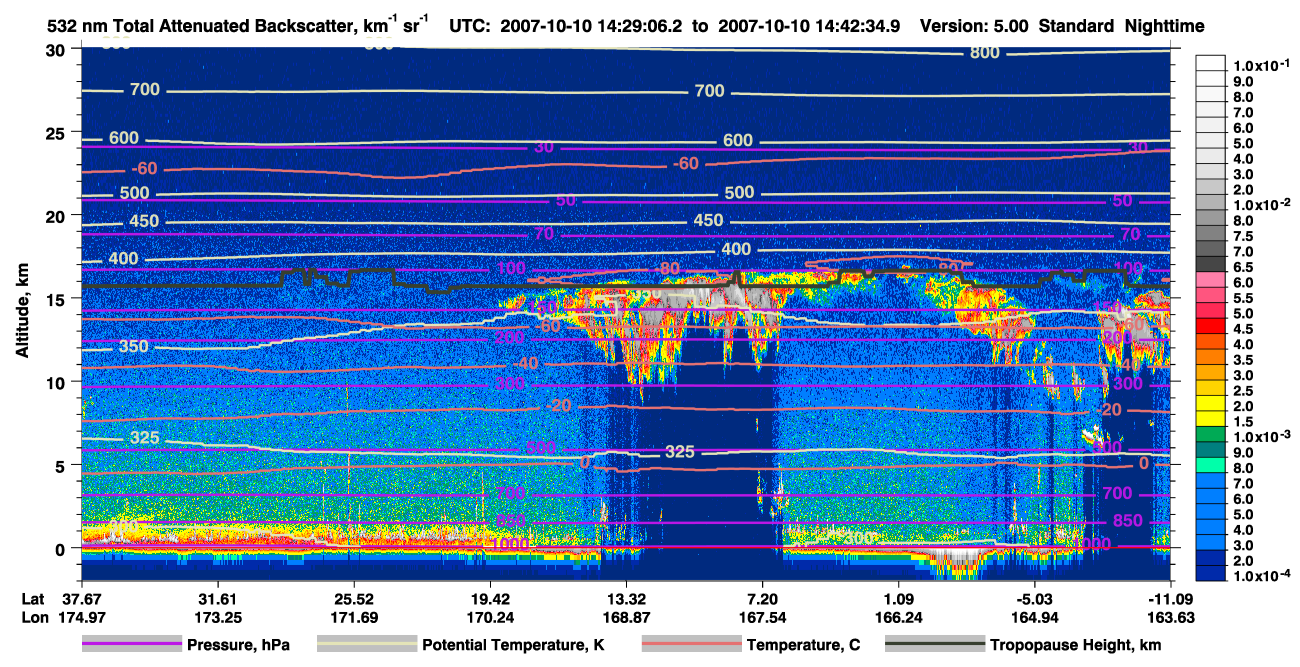The width and height of the screenshot is (1300, 667).
Task: Click the '350' potential temperature contour label
Action: pyautogui.click(x=133, y=346)
